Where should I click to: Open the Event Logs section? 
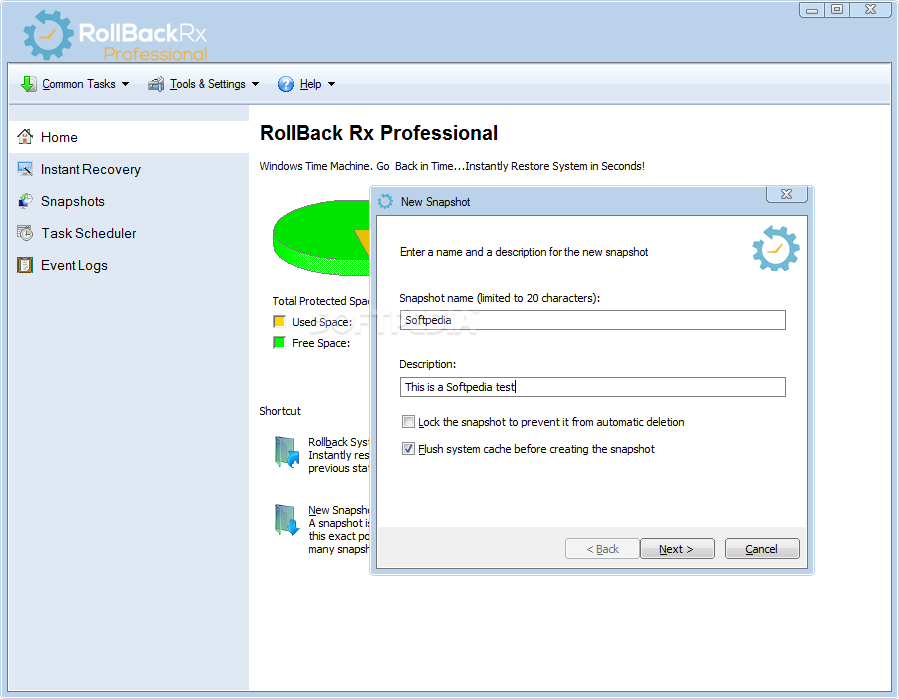[x=129, y=265]
